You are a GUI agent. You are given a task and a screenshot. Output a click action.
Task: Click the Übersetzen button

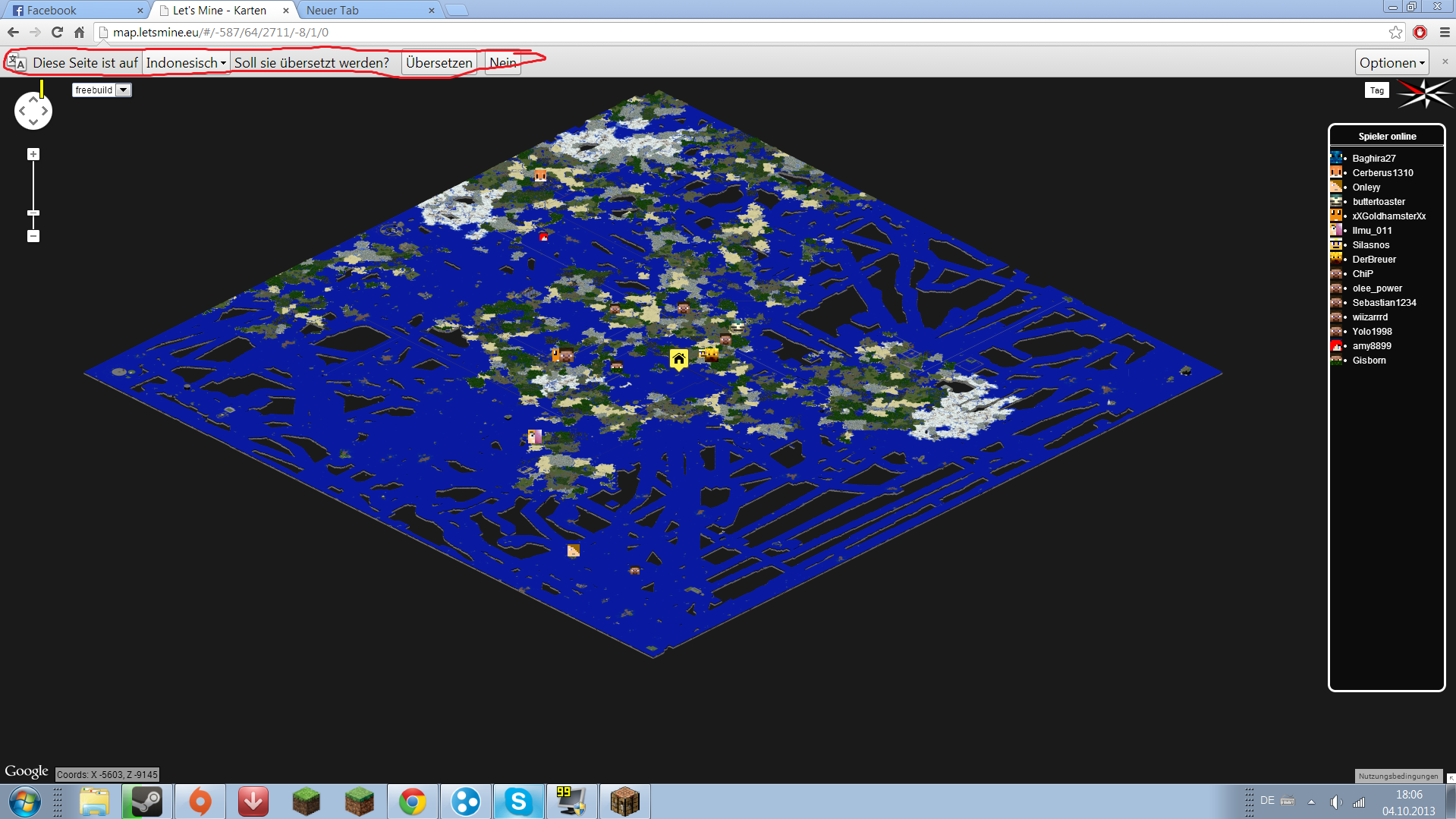[x=439, y=62]
